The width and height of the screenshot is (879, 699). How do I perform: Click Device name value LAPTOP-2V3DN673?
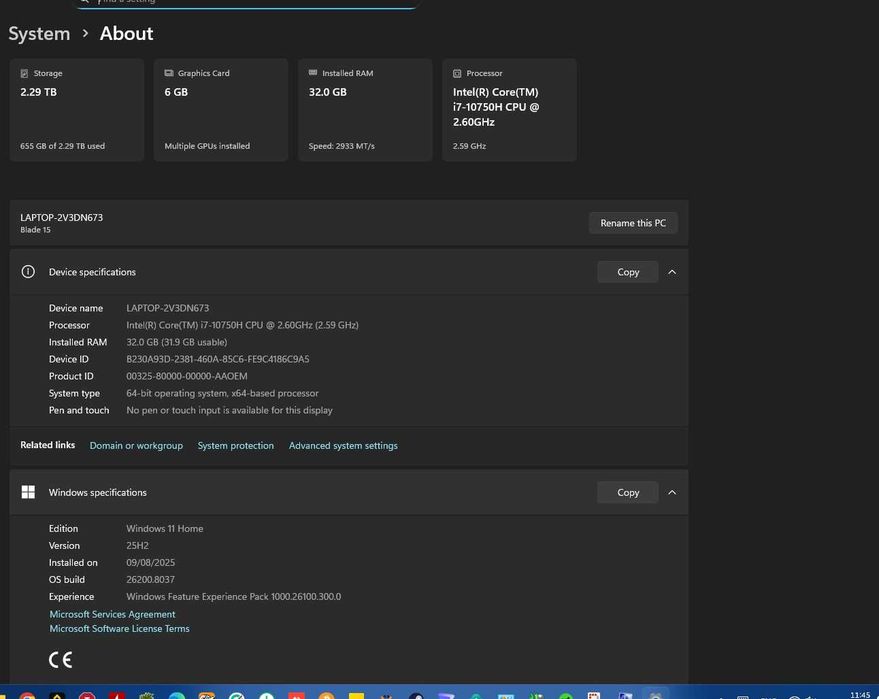(x=168, y=308)
